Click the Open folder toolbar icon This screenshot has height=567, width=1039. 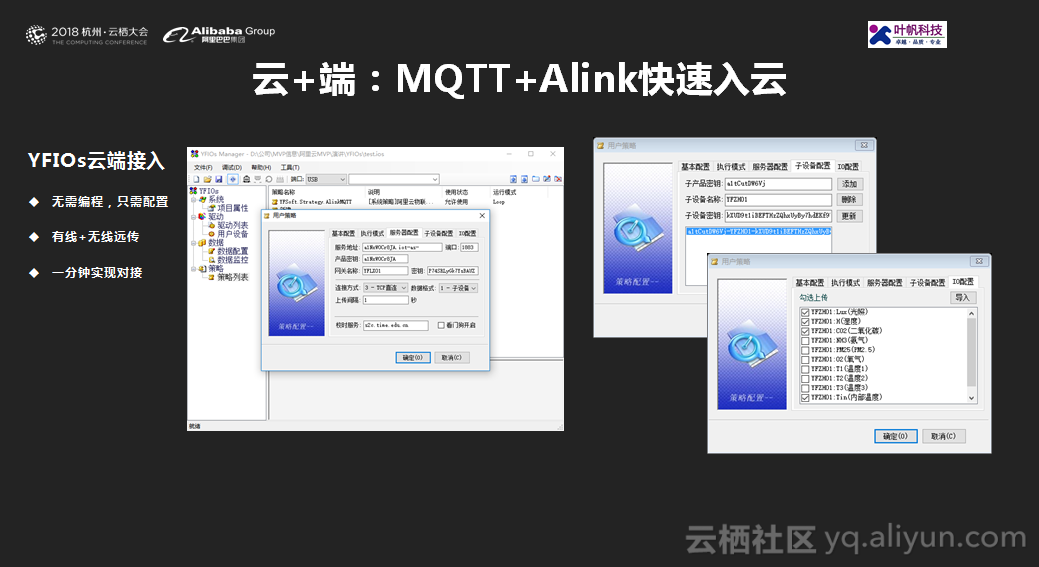pos(207,179)
